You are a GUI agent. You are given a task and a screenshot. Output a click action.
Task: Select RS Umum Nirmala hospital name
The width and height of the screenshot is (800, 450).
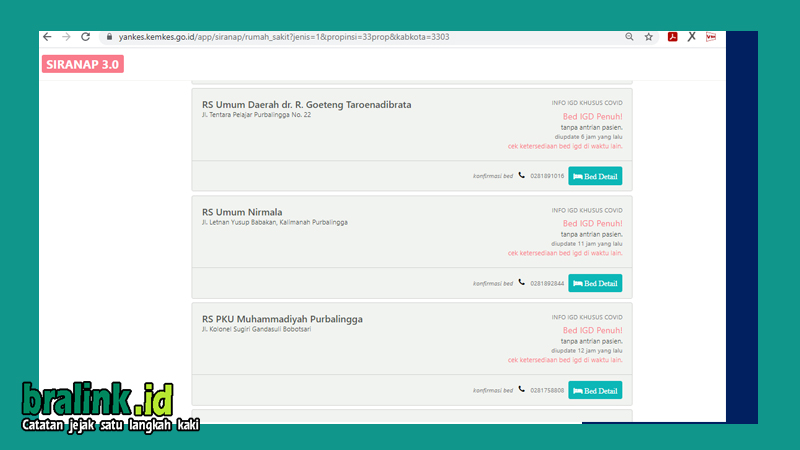tap(242, 212)
